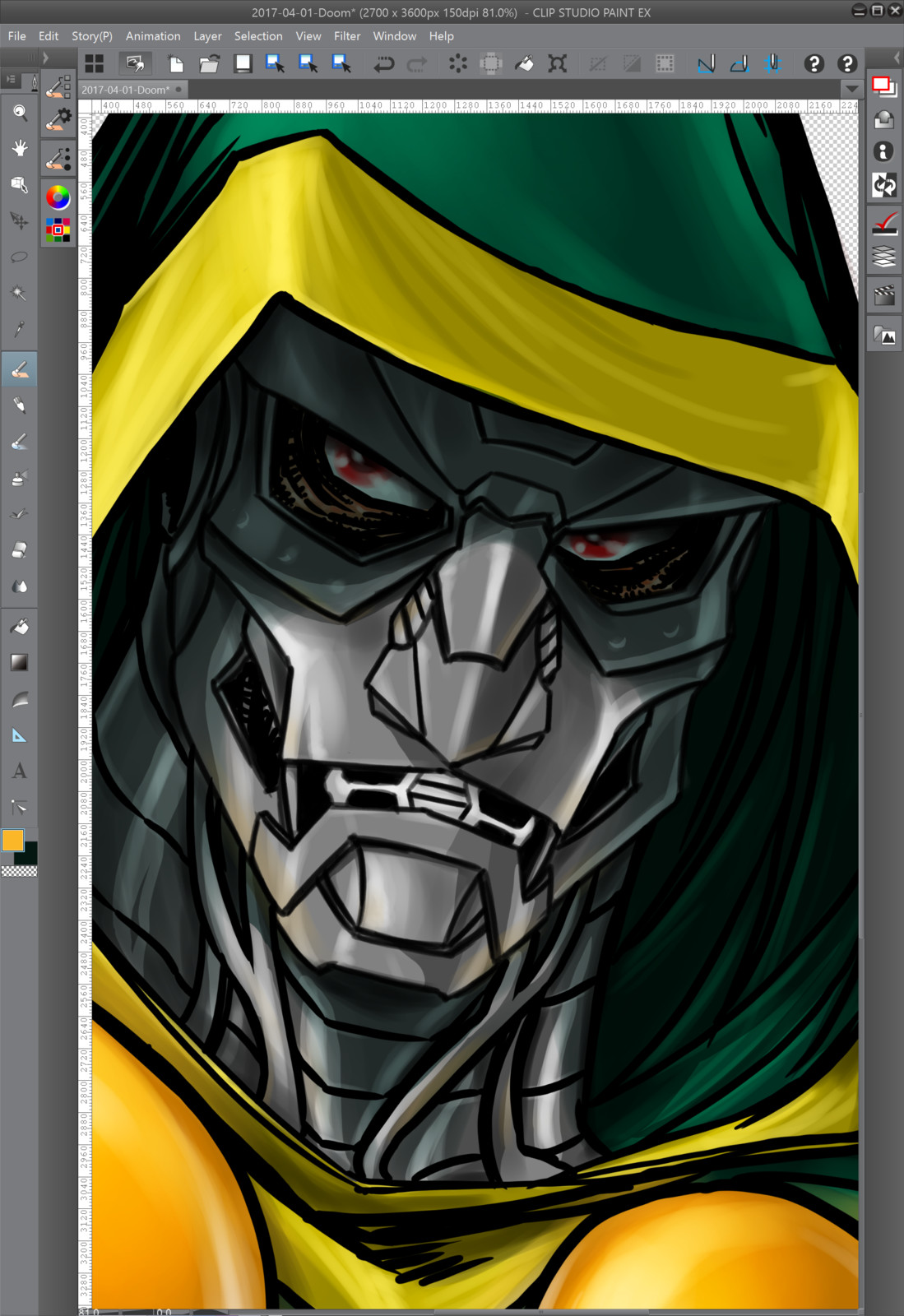Open the Layer menu

(x=207, y=36)
